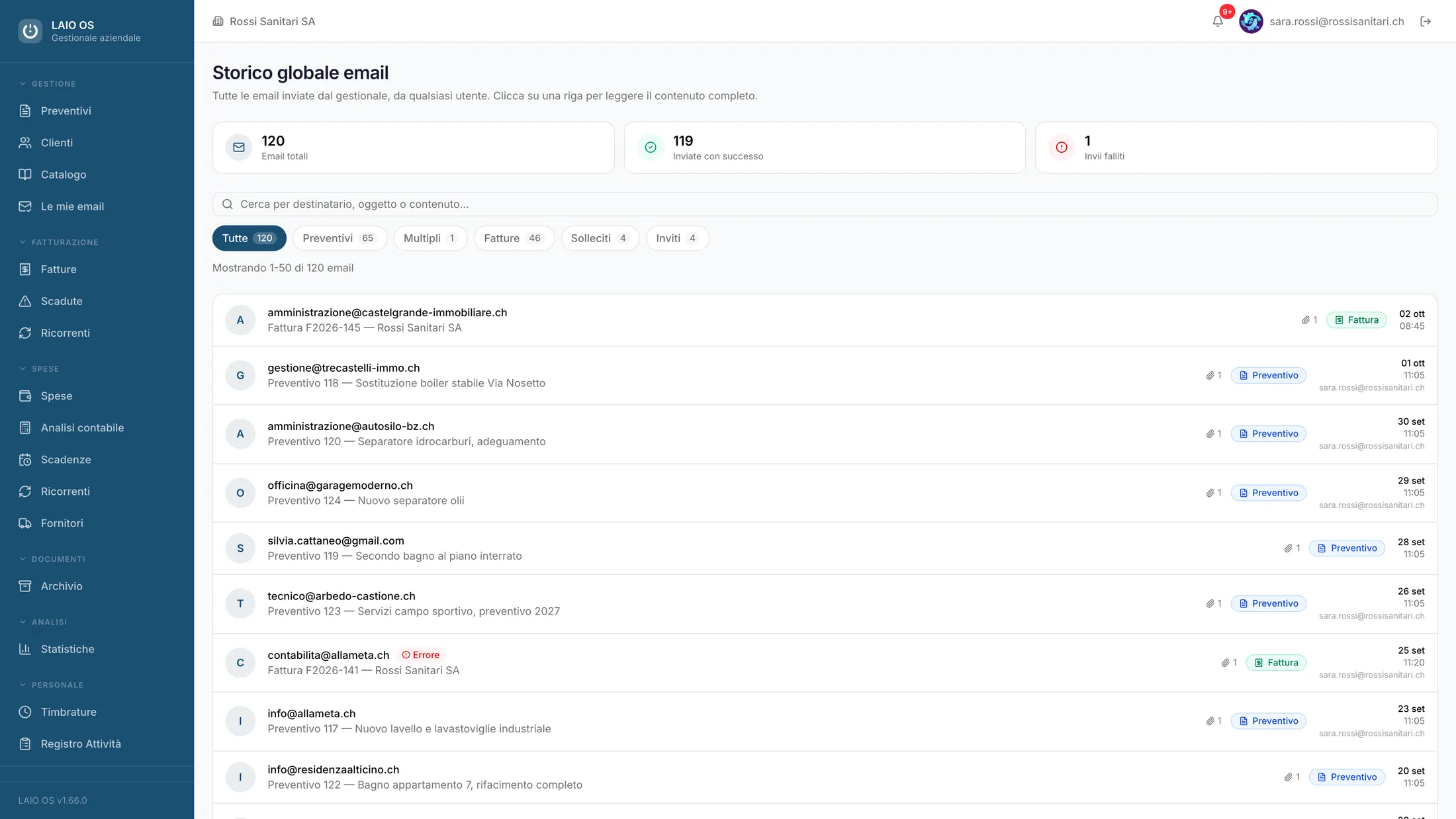This screenshot has width=1456, height=819.
Task: Open Archivio in the sidebar
Action: pyautogui.click(x=97, y=586)
